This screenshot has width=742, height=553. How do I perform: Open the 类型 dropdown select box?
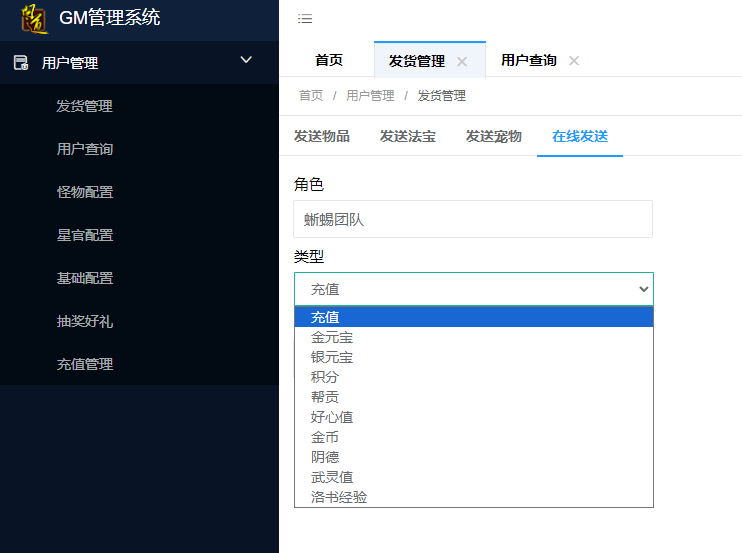pyautogui.click(x=473, y=289)
